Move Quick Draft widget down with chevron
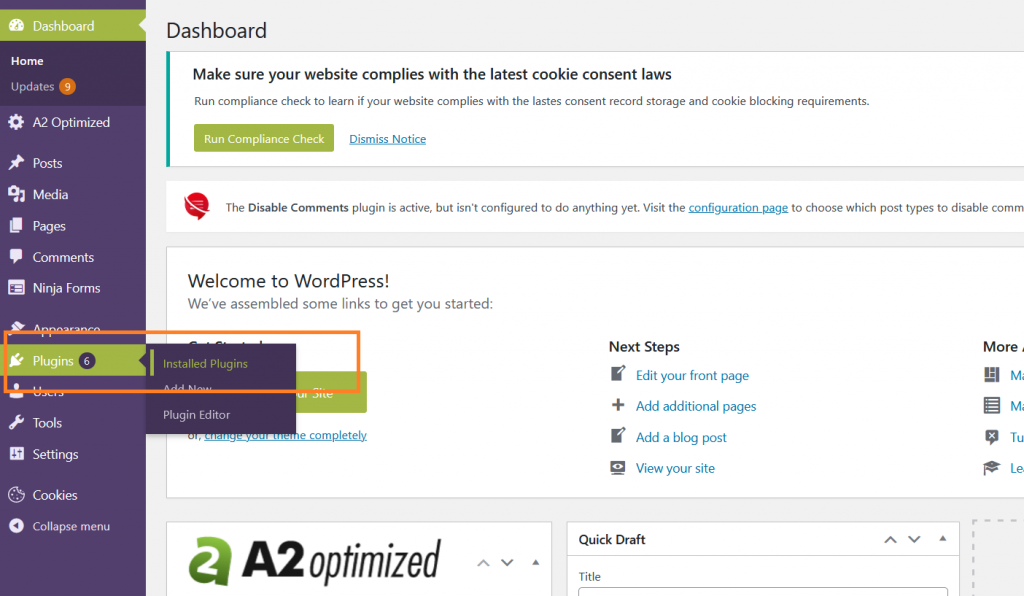1024x596 pixels. 914,539
